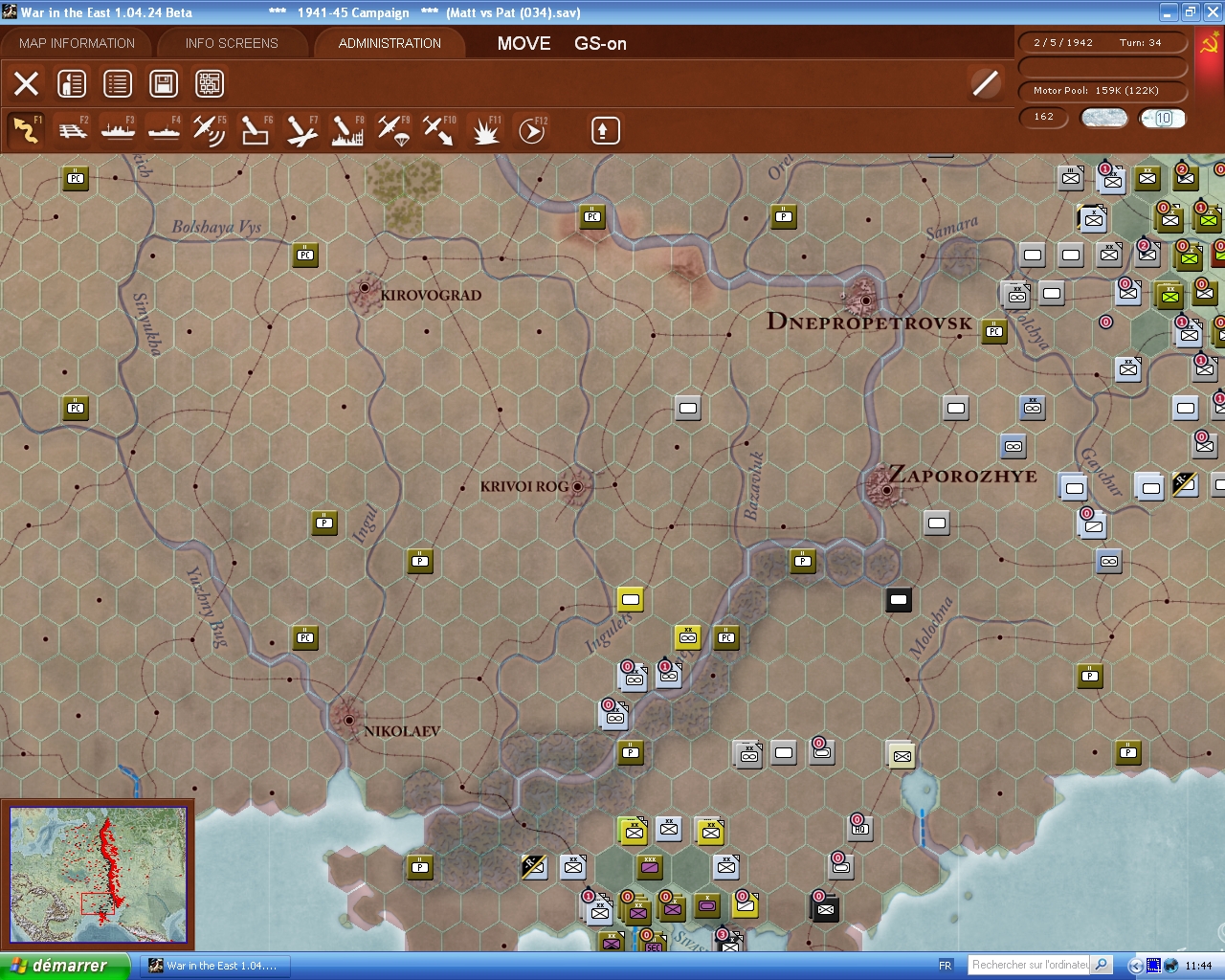The width and height of the screenshot is (1225, 980).
Task: Click War in the East taskbar button
Action: [214, 966]
